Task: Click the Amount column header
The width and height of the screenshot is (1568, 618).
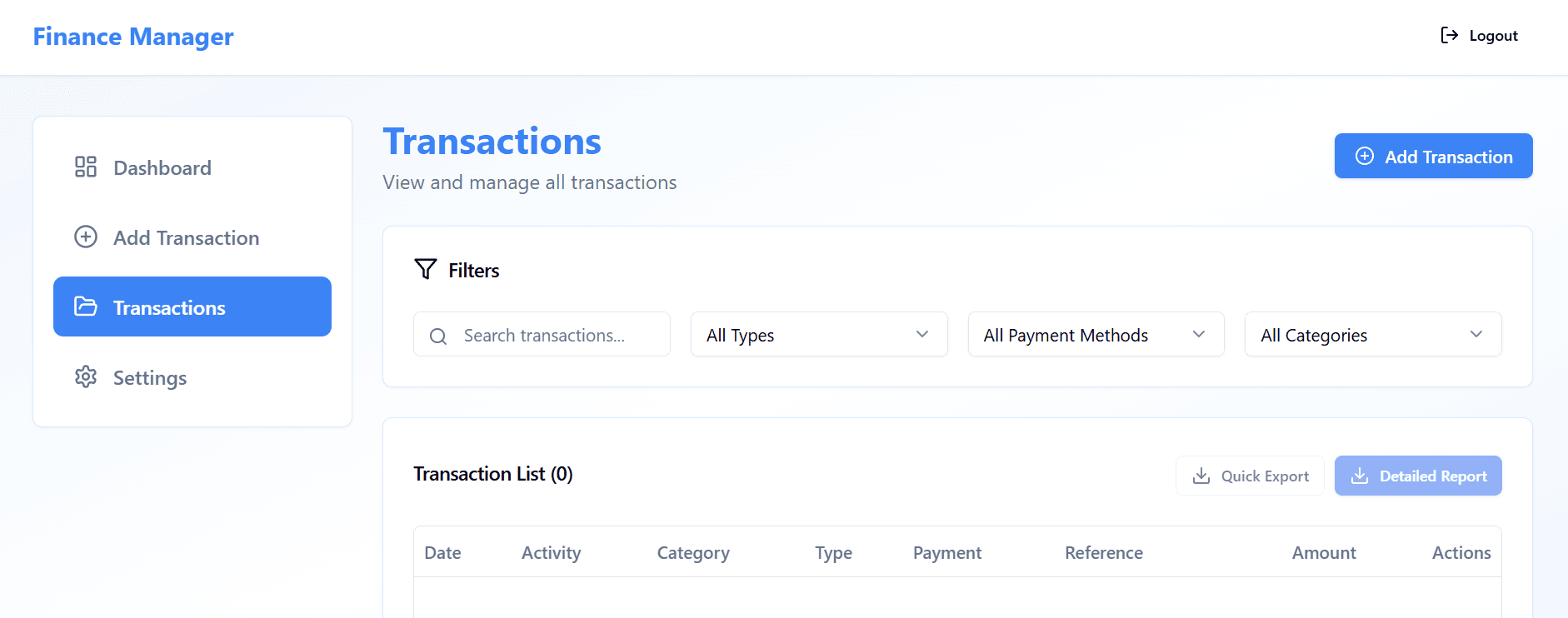Action: (1323, 553)
